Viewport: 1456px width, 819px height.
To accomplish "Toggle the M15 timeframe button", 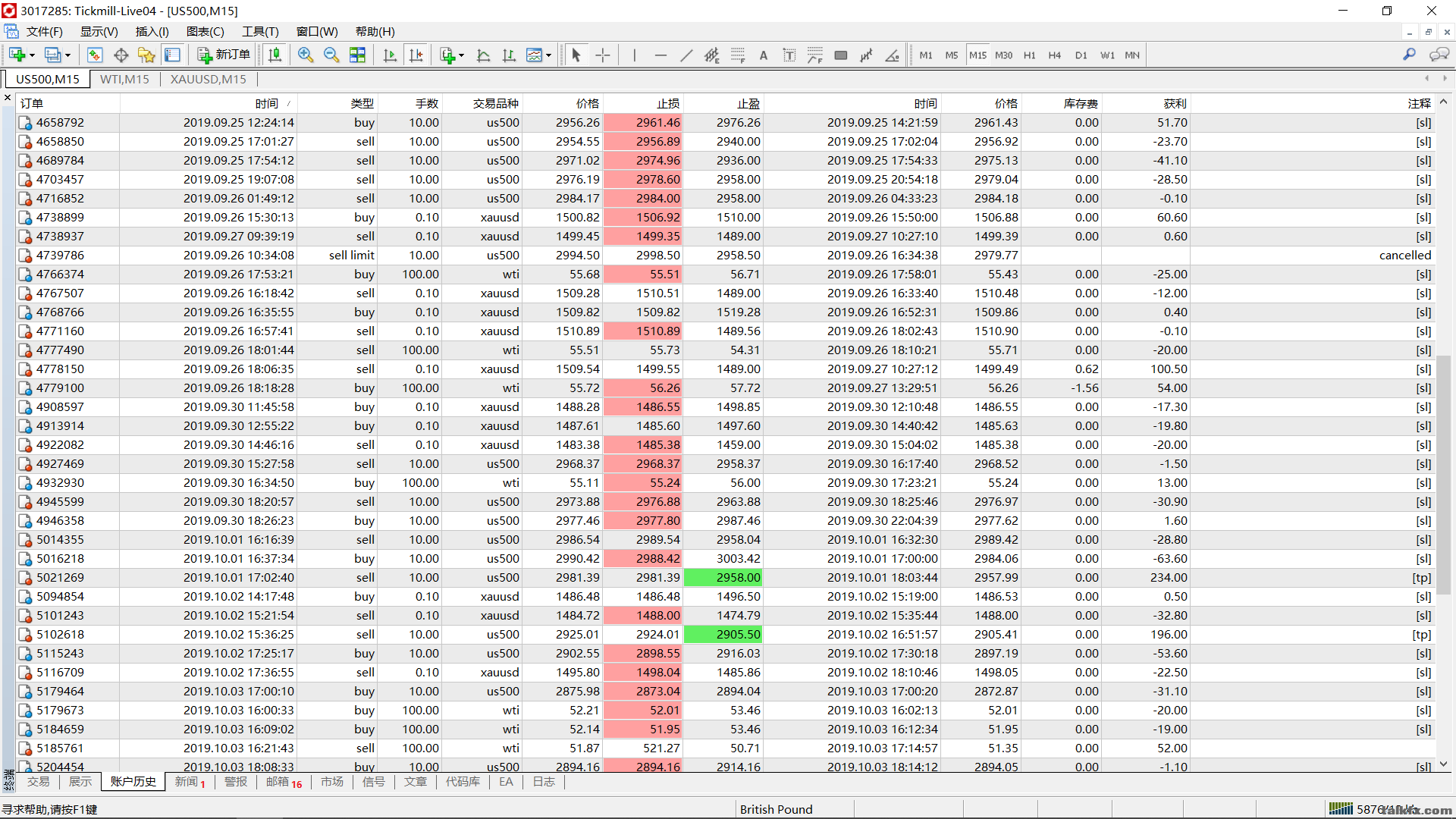I will (x=978, y=55).
